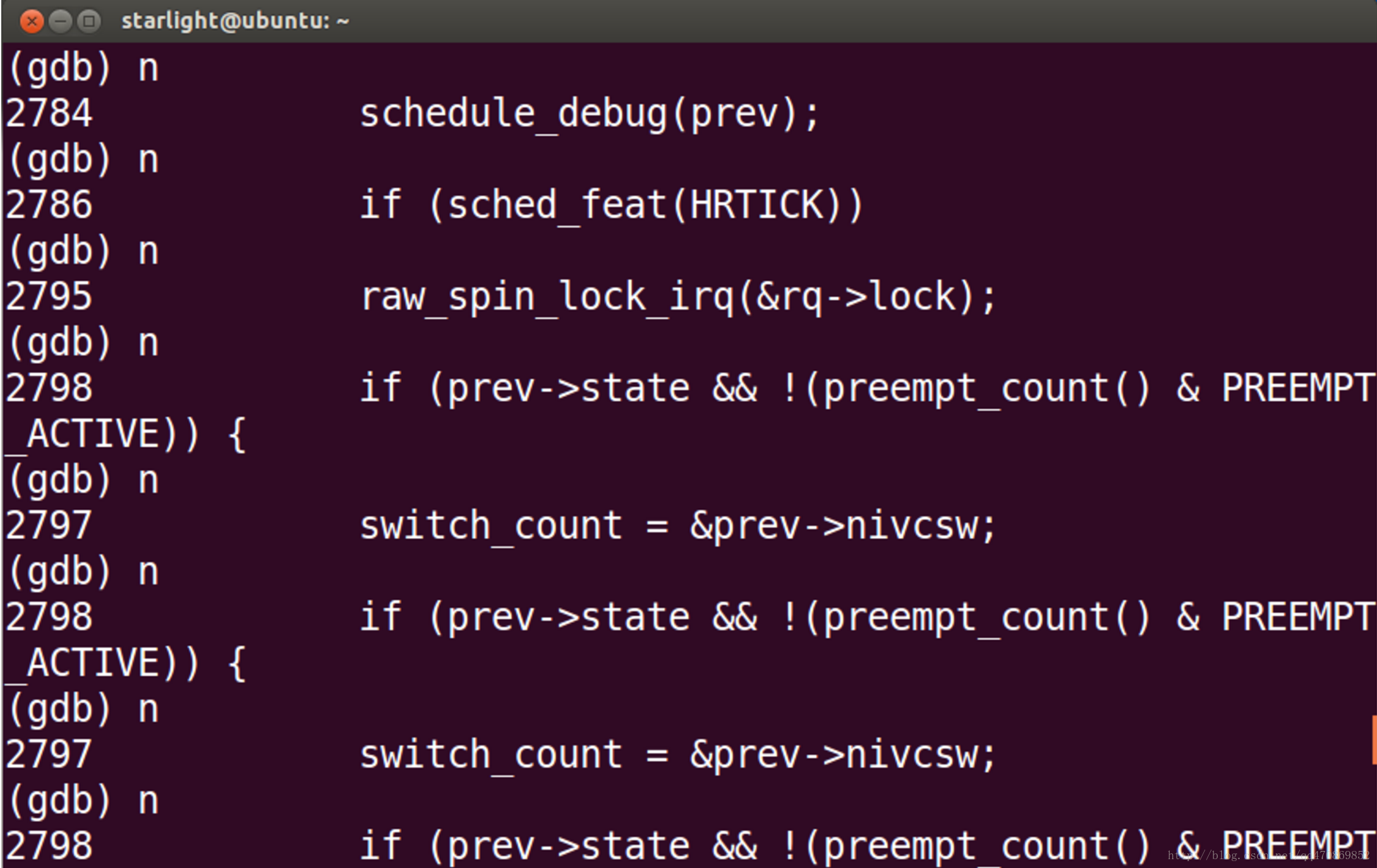Image resolution: width=1377 pixels, height=868 pixels.
Task: Click the schedule_debug(prev); code text
Action: 590,115
